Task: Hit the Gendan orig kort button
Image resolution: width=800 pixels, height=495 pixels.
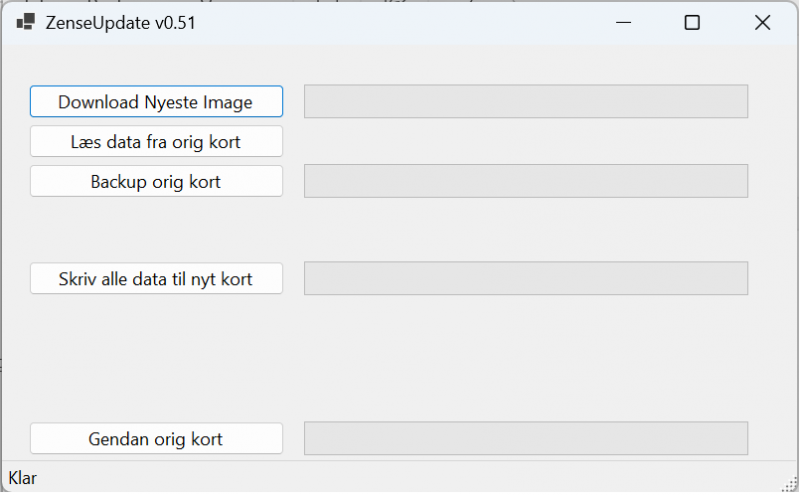Action: [x=156, y=439]
